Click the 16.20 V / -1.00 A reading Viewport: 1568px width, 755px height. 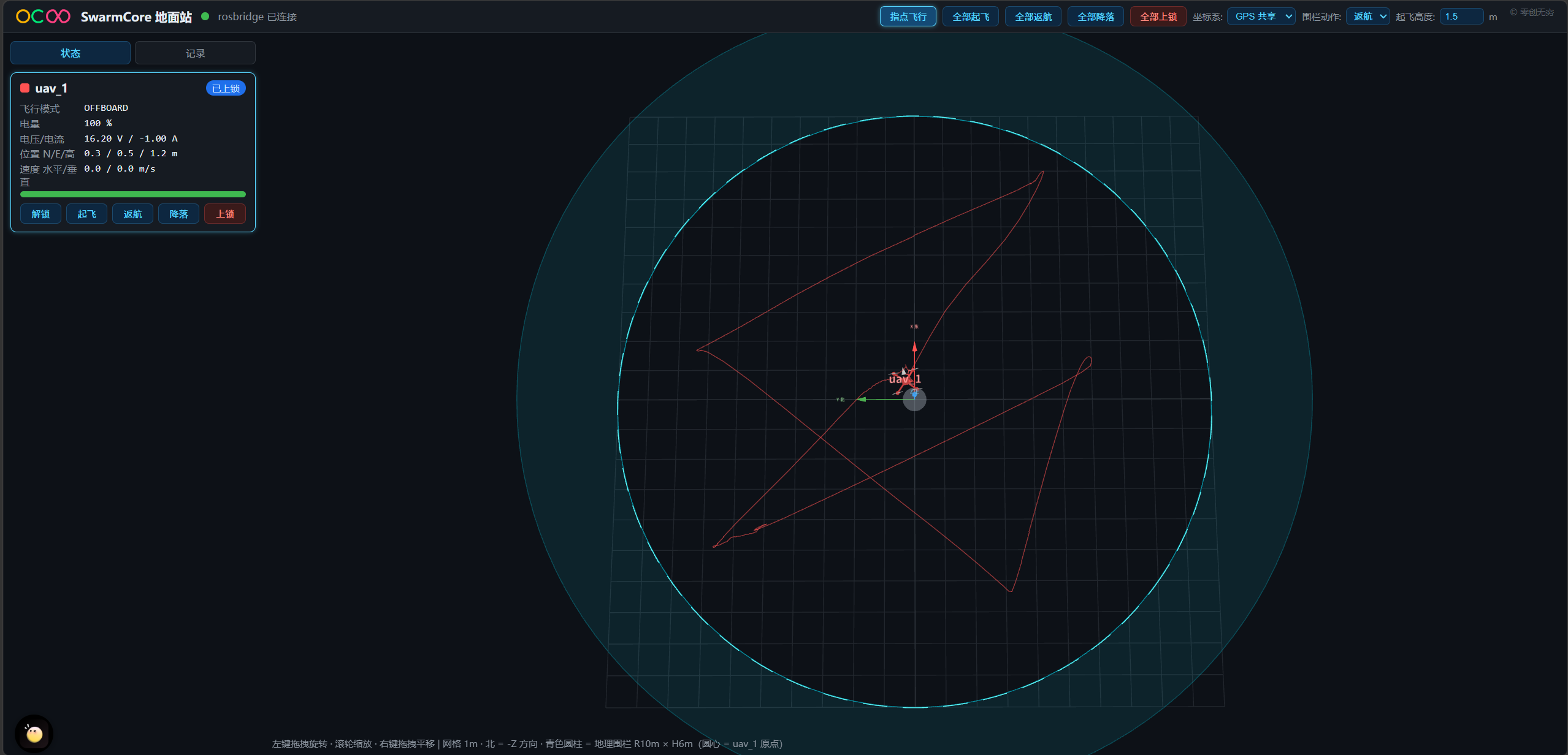131,138
